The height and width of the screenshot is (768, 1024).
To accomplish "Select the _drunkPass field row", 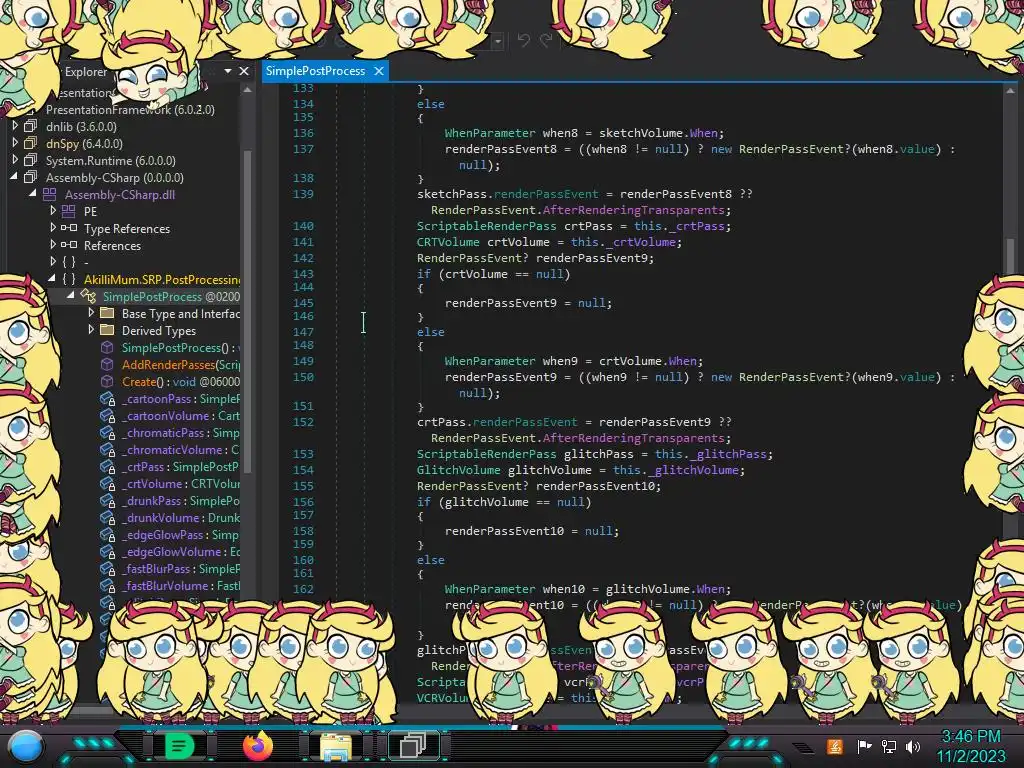I will (180, 500).
